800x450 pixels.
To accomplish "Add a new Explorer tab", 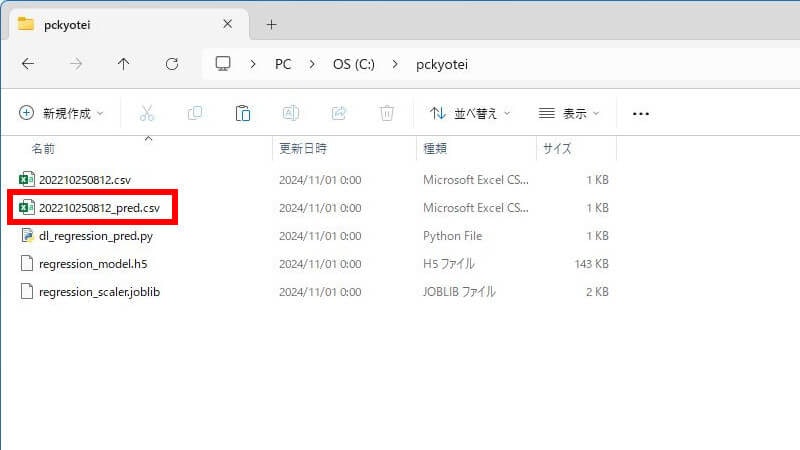I will click(271, 24).
